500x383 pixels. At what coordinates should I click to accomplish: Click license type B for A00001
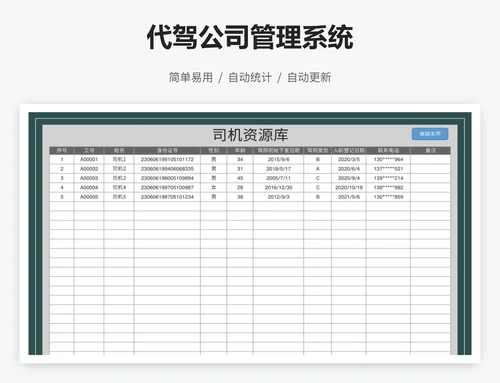[x=318, y=160]
